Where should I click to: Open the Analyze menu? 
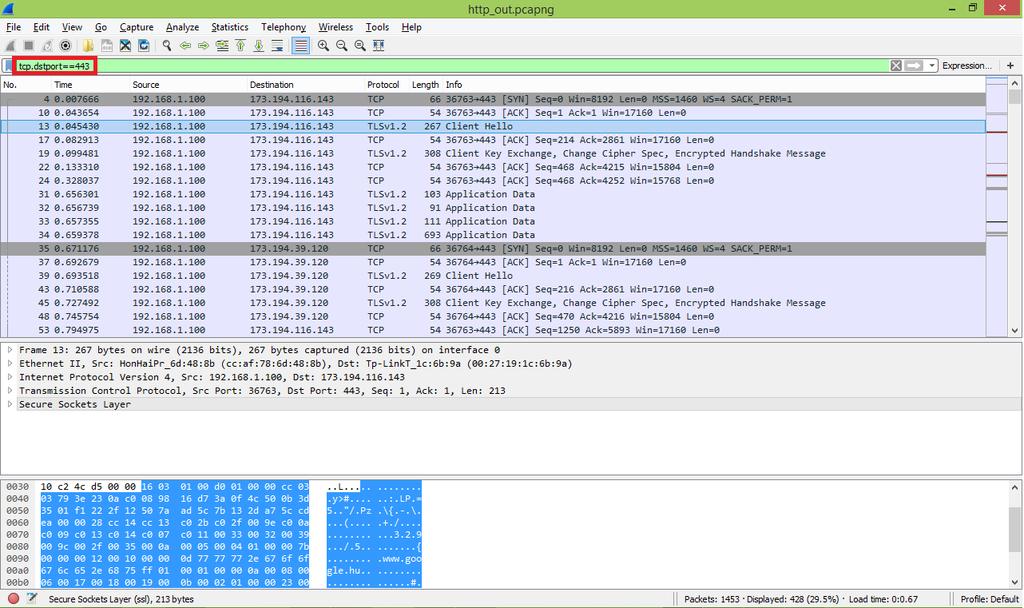[182, 27]
